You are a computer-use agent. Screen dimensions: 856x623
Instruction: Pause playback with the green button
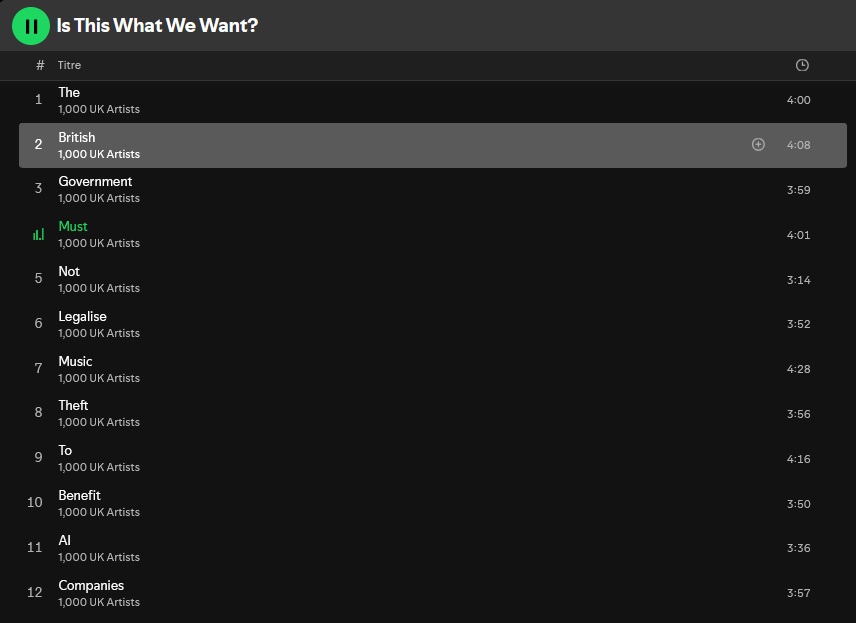pyautogui.click(x=31, y=26)
